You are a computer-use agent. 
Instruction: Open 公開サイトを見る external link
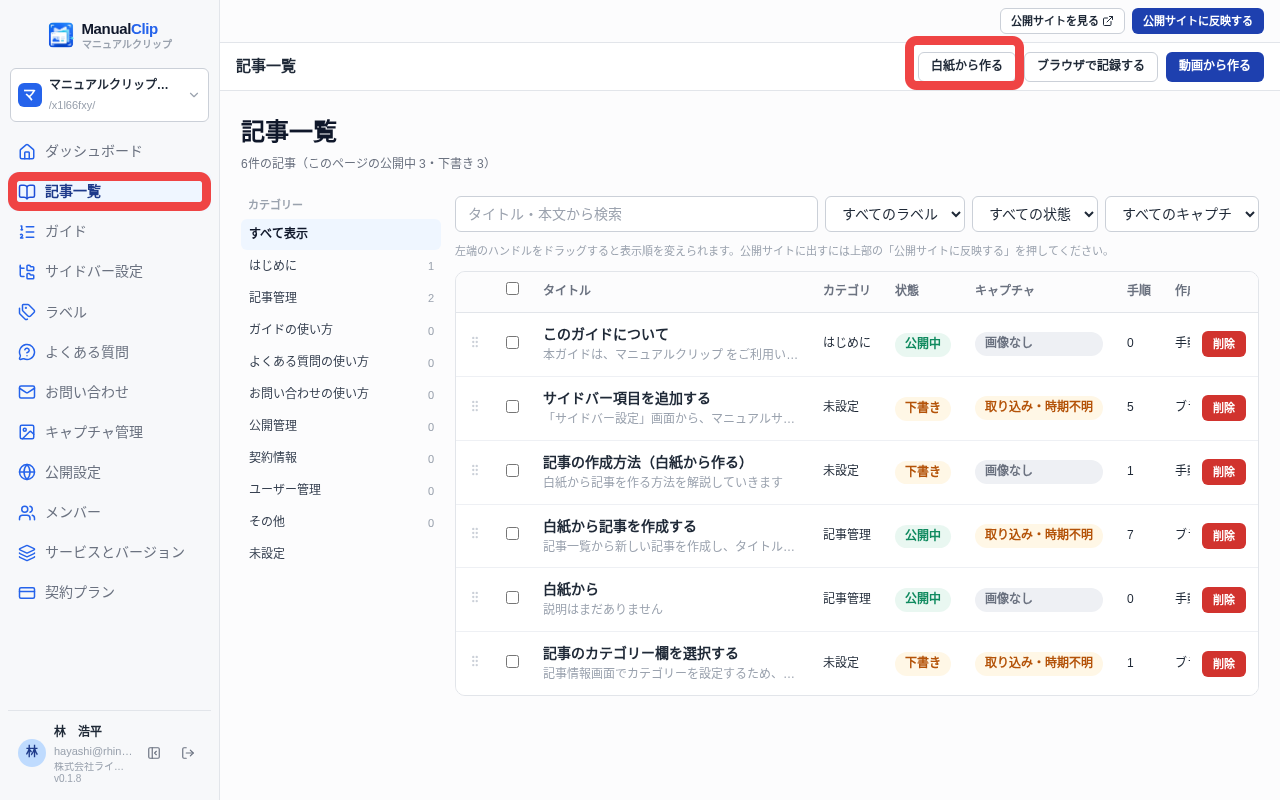(x=1062, y=21)
